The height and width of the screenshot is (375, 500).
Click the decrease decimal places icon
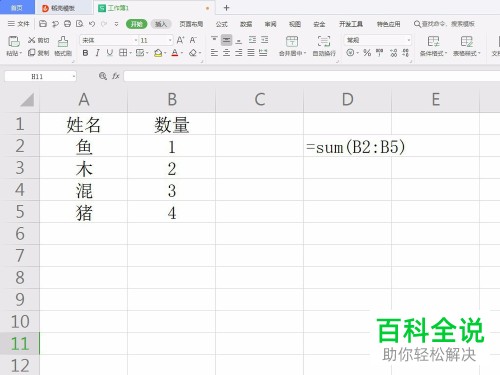pyautogui.click(x=405, y=53)
